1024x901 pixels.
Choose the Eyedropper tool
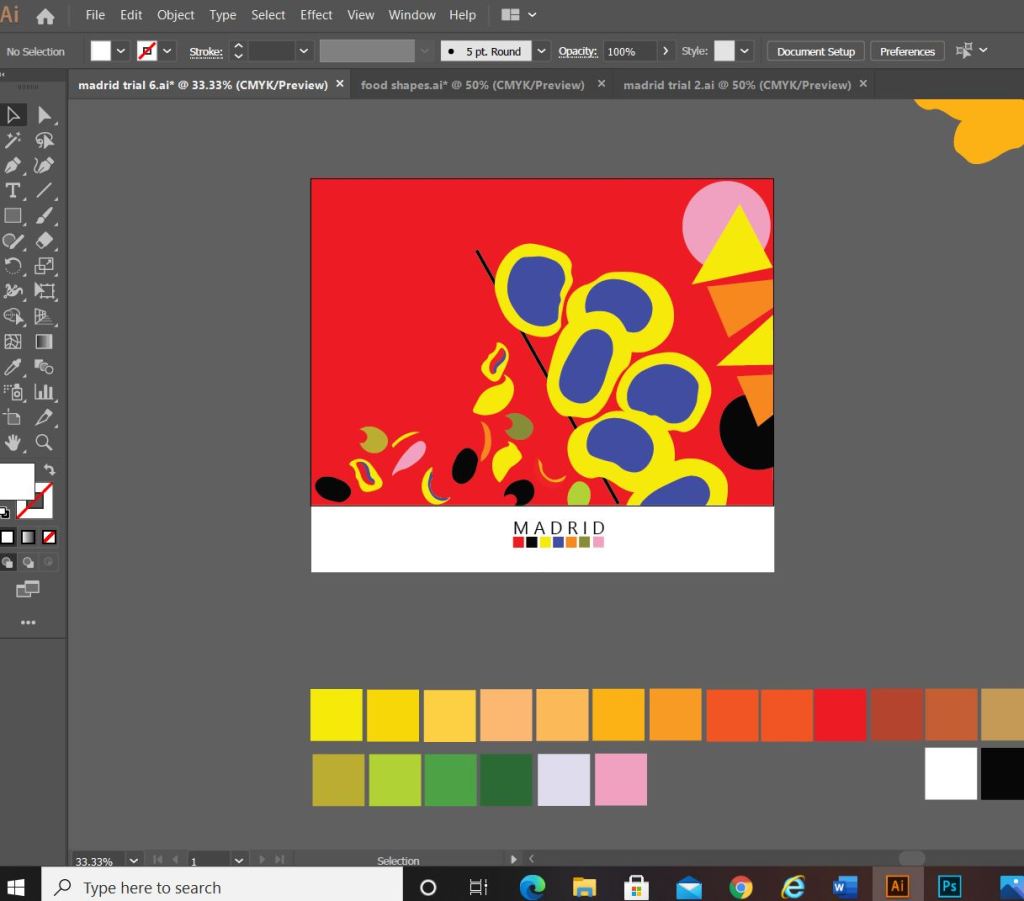(13, 367)
